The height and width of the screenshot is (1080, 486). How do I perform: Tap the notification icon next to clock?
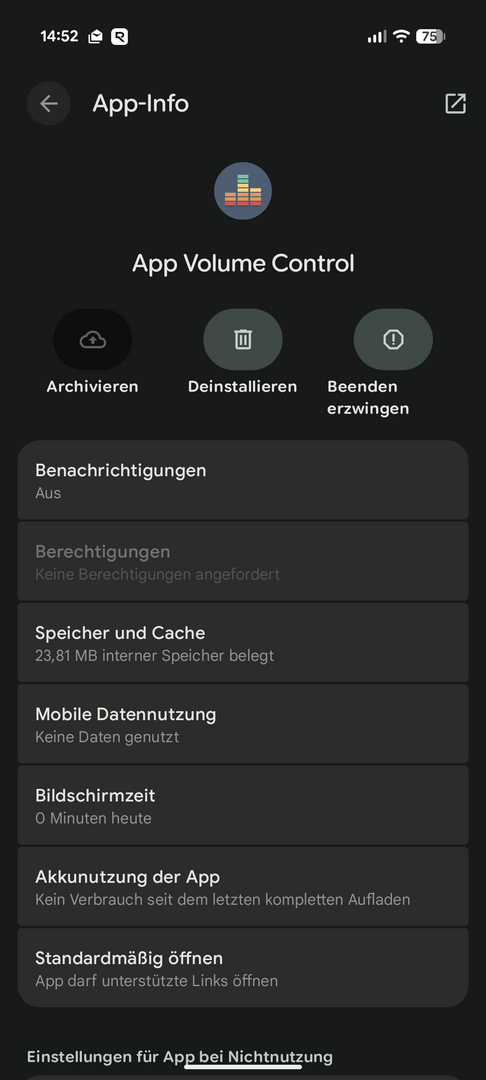95,37
